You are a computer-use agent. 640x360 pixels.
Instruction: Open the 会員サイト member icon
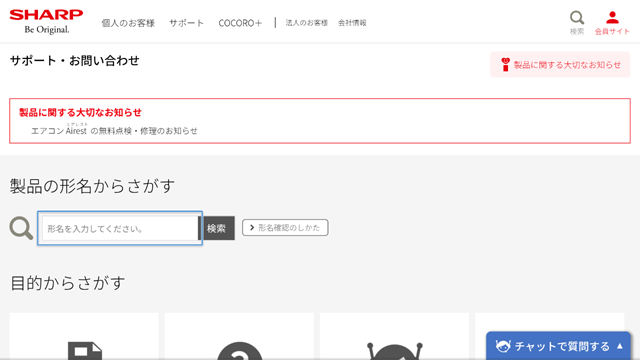tap(612, 18)
